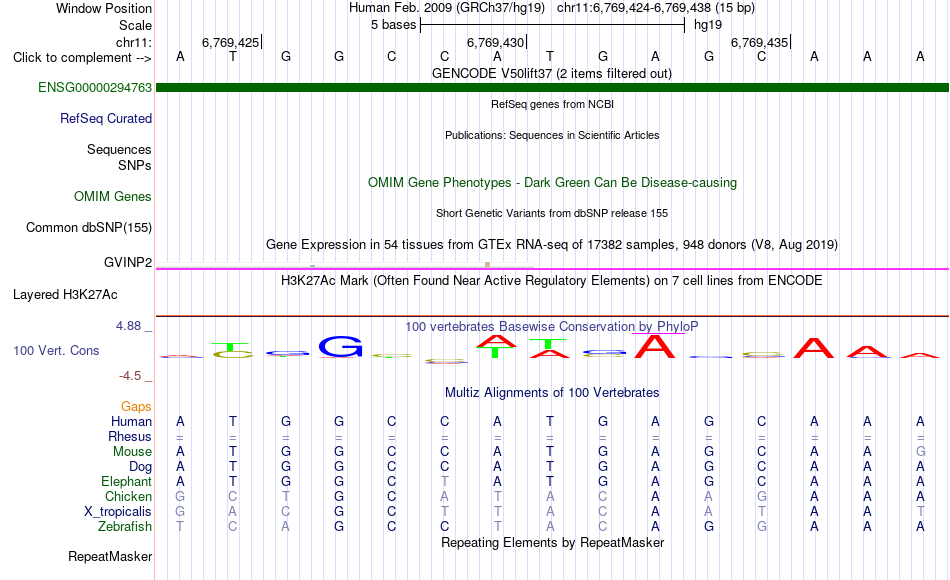Image resolution: width=950 pixels, height=580 pixels.
Task: Click the SNPs track label
Action: pyautogui.click(x=135, y=165)
